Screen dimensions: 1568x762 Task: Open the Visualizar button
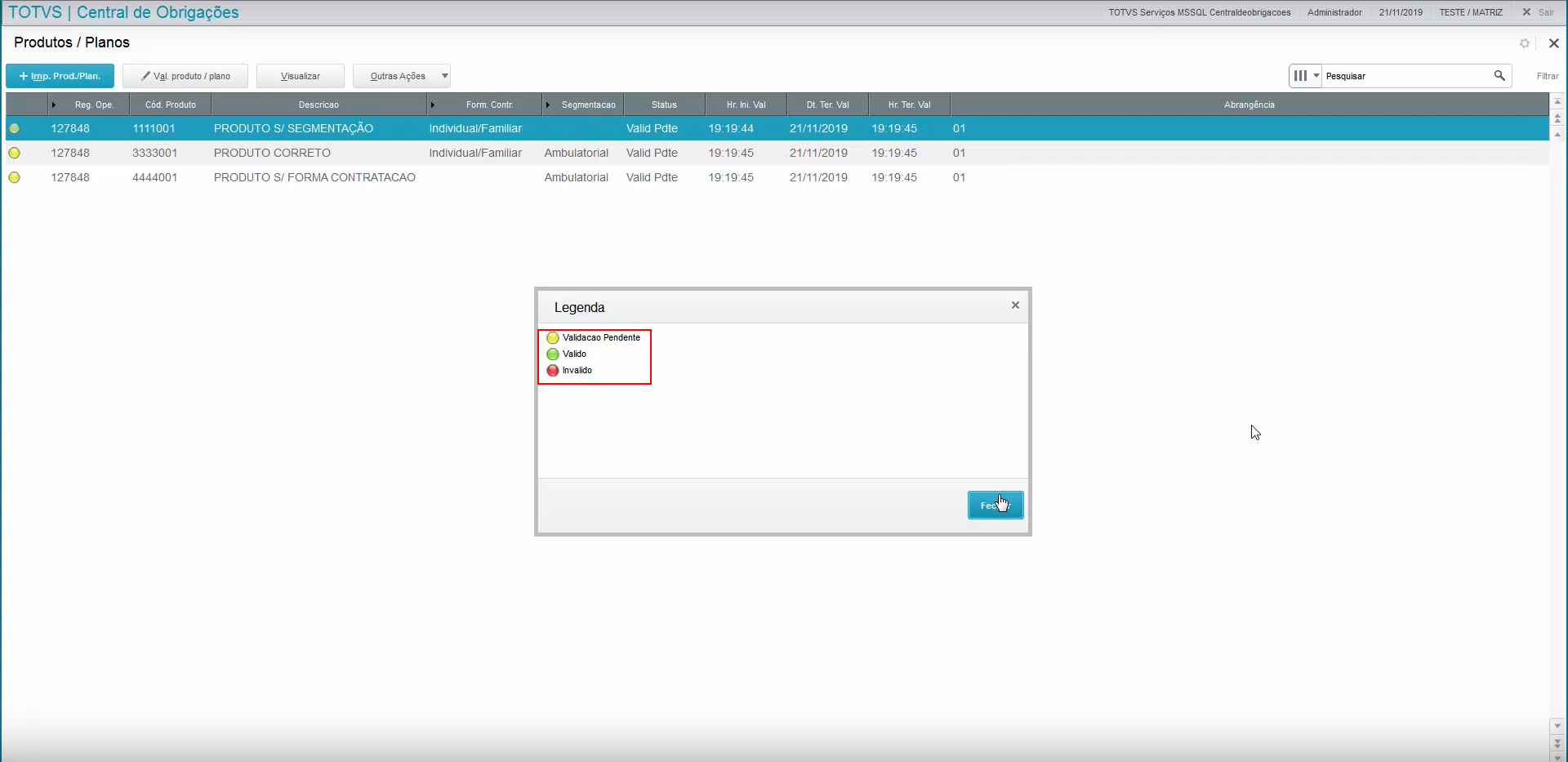point(301,76)
